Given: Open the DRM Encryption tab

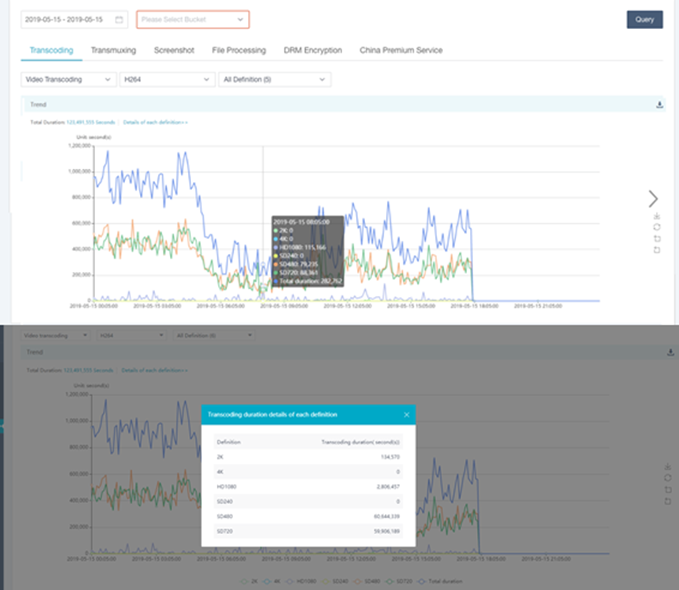Looking at the screenshot, I should (x=311, y=50).
